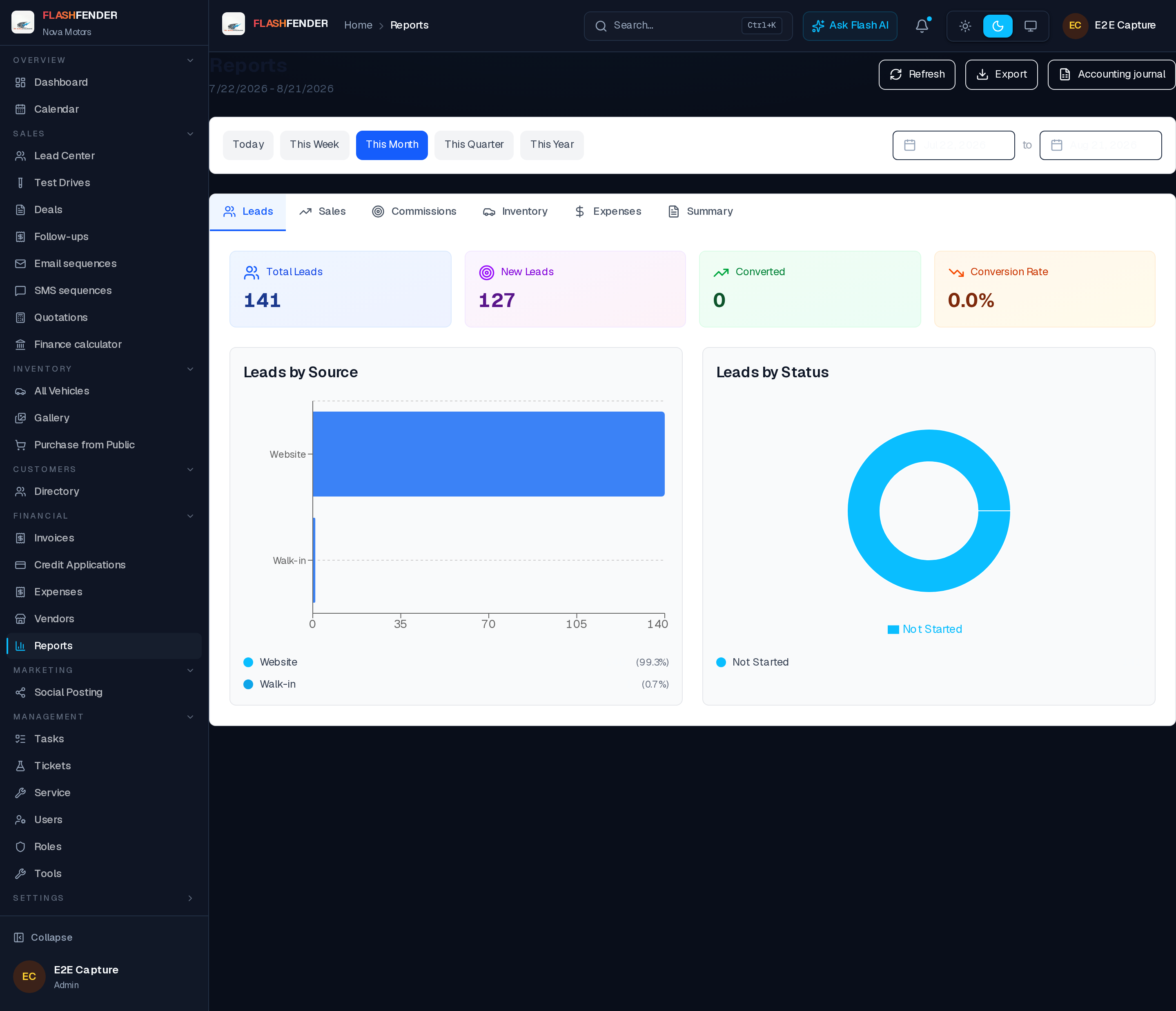The height and width of the screenshot is (1011, 1176).
Task: Collapse the Sales sidebar section
Action: [190, 134]
